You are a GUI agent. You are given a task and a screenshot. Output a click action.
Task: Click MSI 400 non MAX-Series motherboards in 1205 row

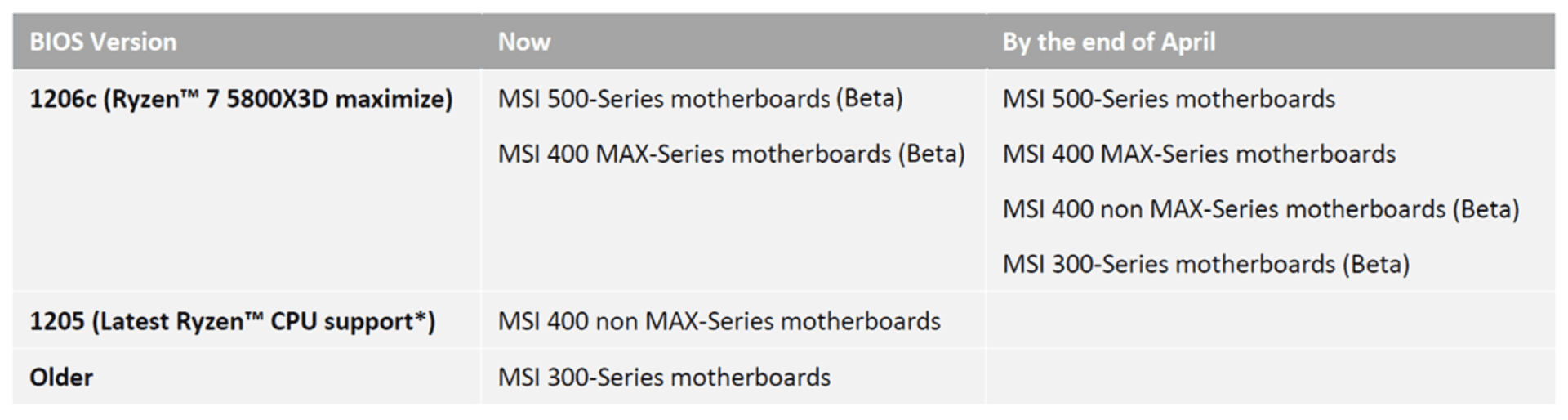tap(719, 321)
